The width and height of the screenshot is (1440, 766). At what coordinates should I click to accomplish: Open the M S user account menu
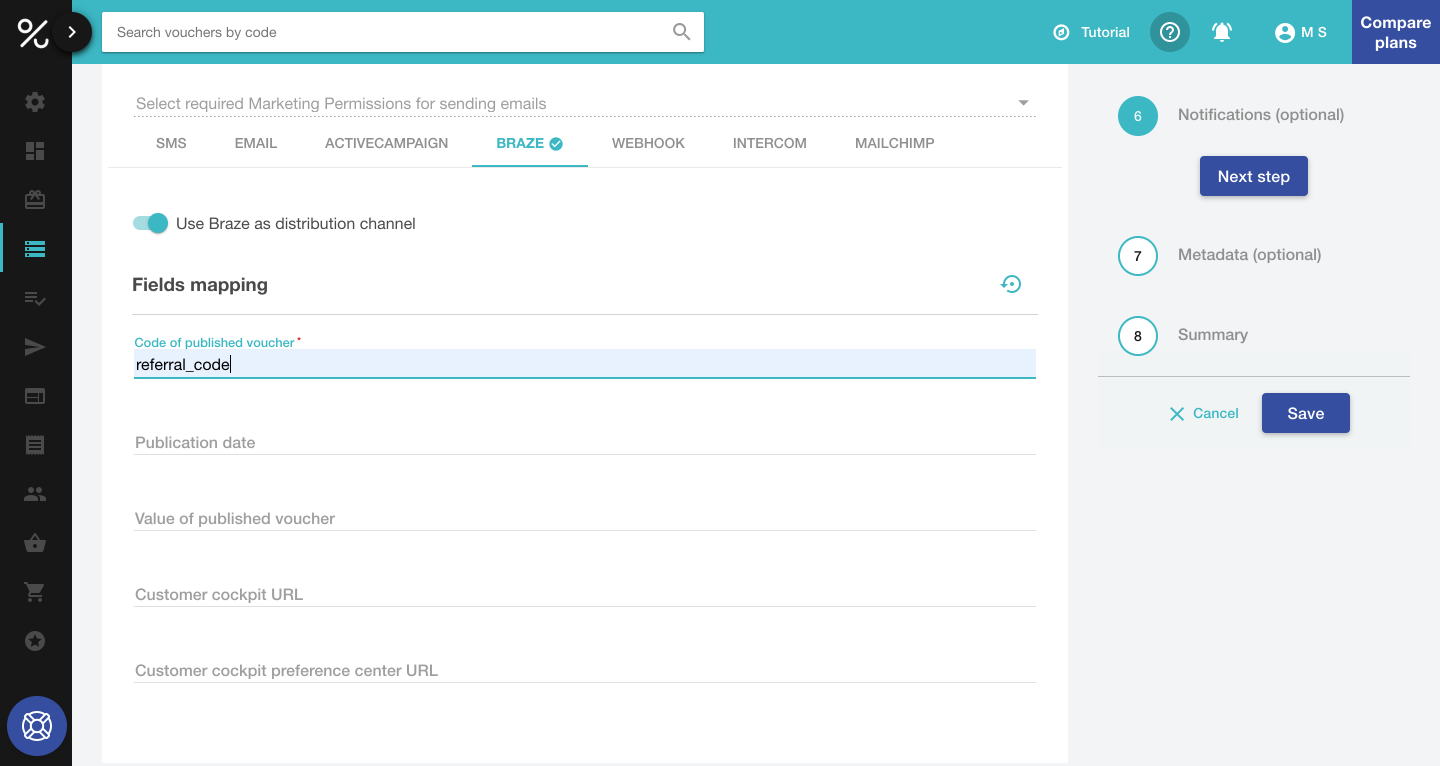coord(1301,32)
